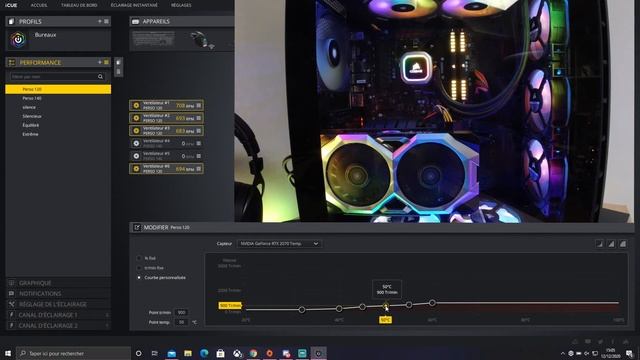The height and width of the screenshot is (360, 640).
Task: Click the Windows taskbar search box
Action: (x=73, y=353)
